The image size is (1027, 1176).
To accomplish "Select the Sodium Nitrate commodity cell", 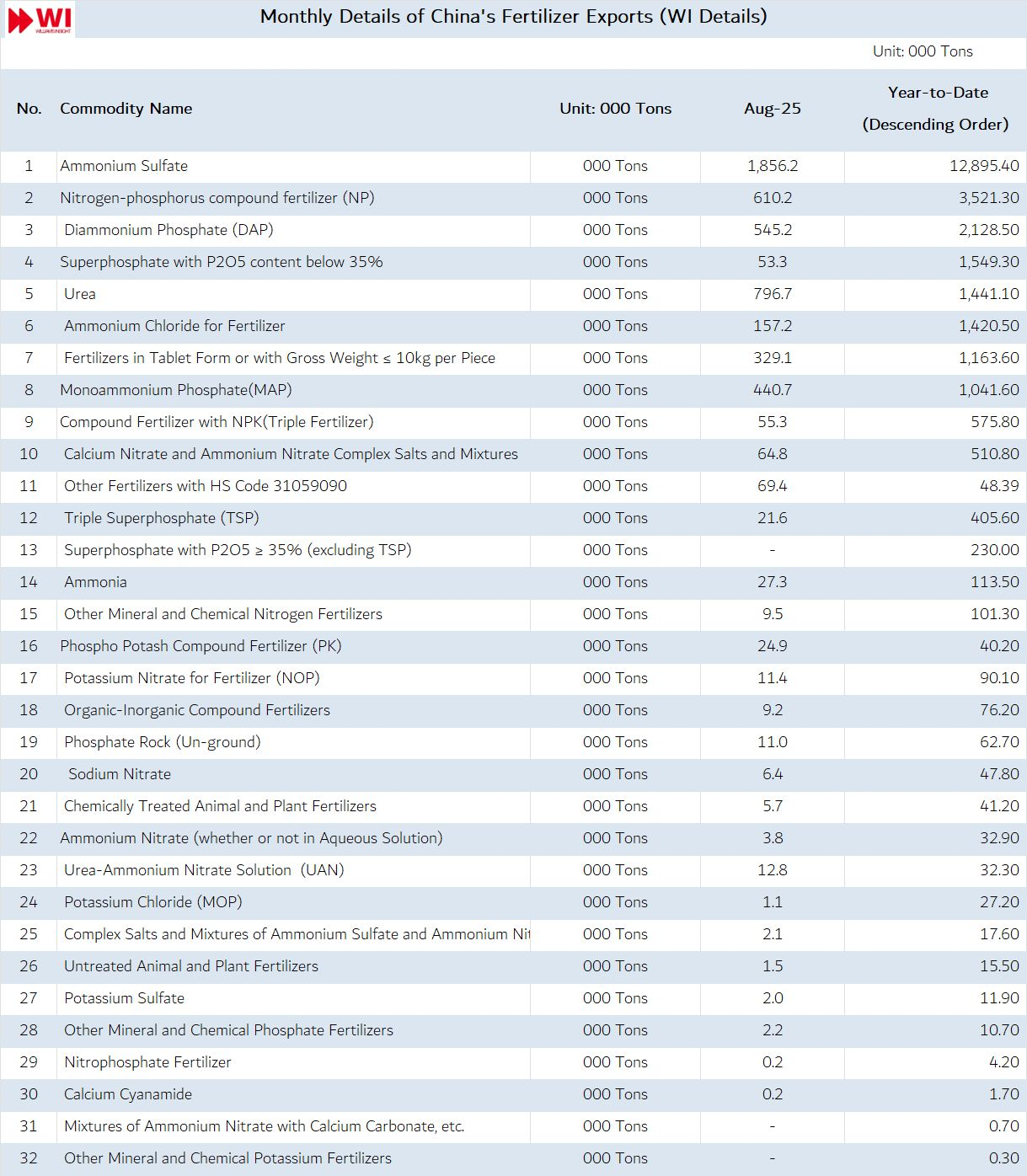I will tap(120, 774).
